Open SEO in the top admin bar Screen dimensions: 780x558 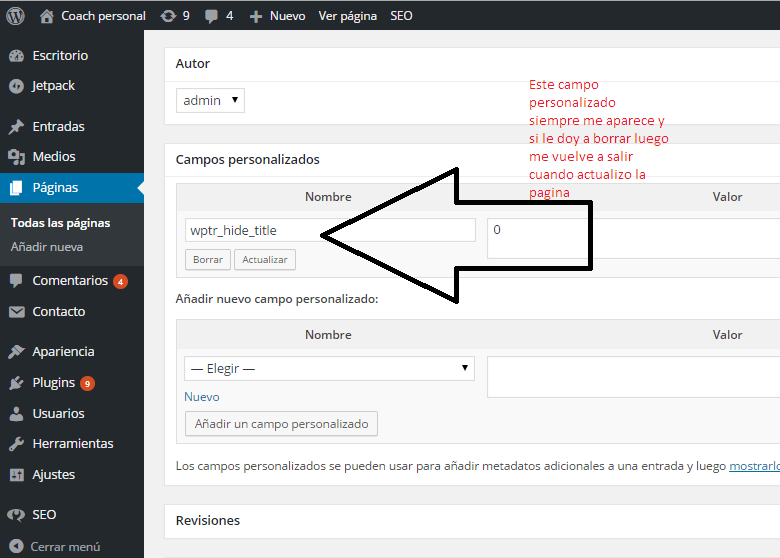pos(401,16)
